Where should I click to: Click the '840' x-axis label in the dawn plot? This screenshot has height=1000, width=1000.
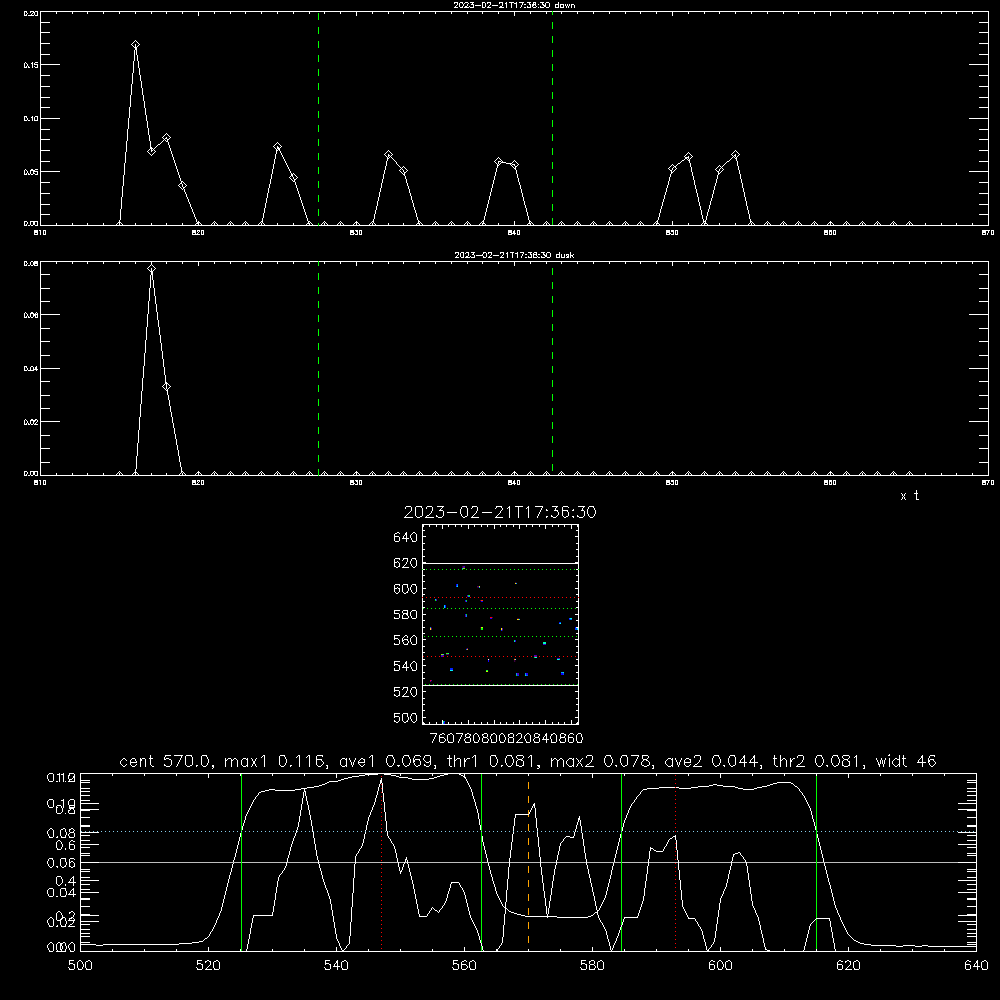[514, 233]
